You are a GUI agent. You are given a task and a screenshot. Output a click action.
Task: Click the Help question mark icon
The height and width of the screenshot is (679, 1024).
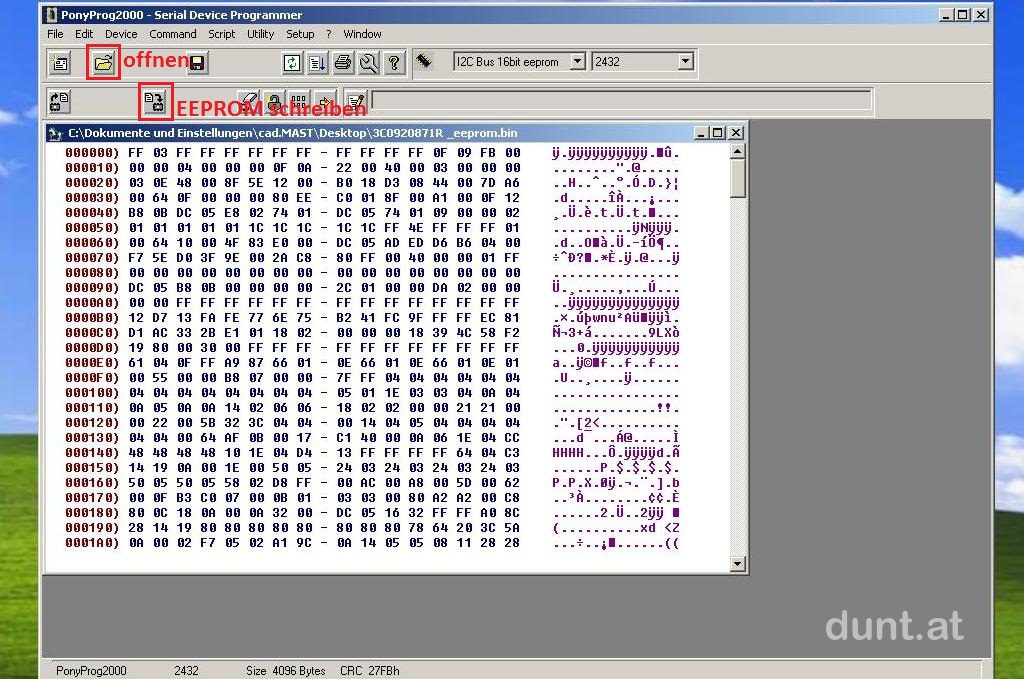click(395, 63)
